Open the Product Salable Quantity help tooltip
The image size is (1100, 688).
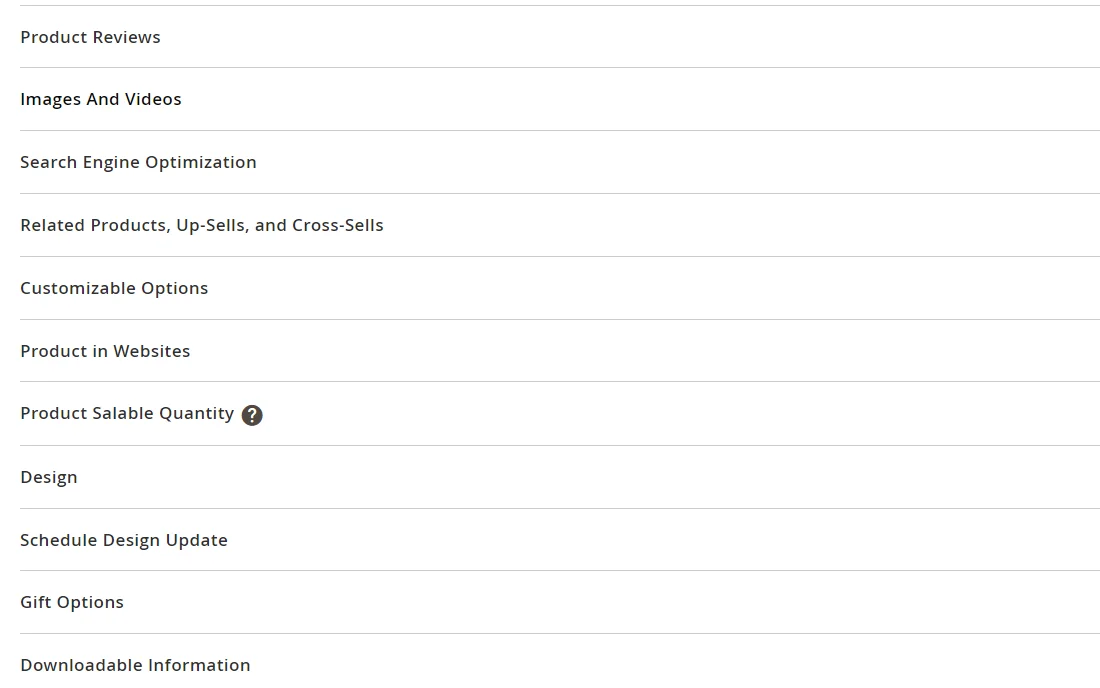pos(252,414)
